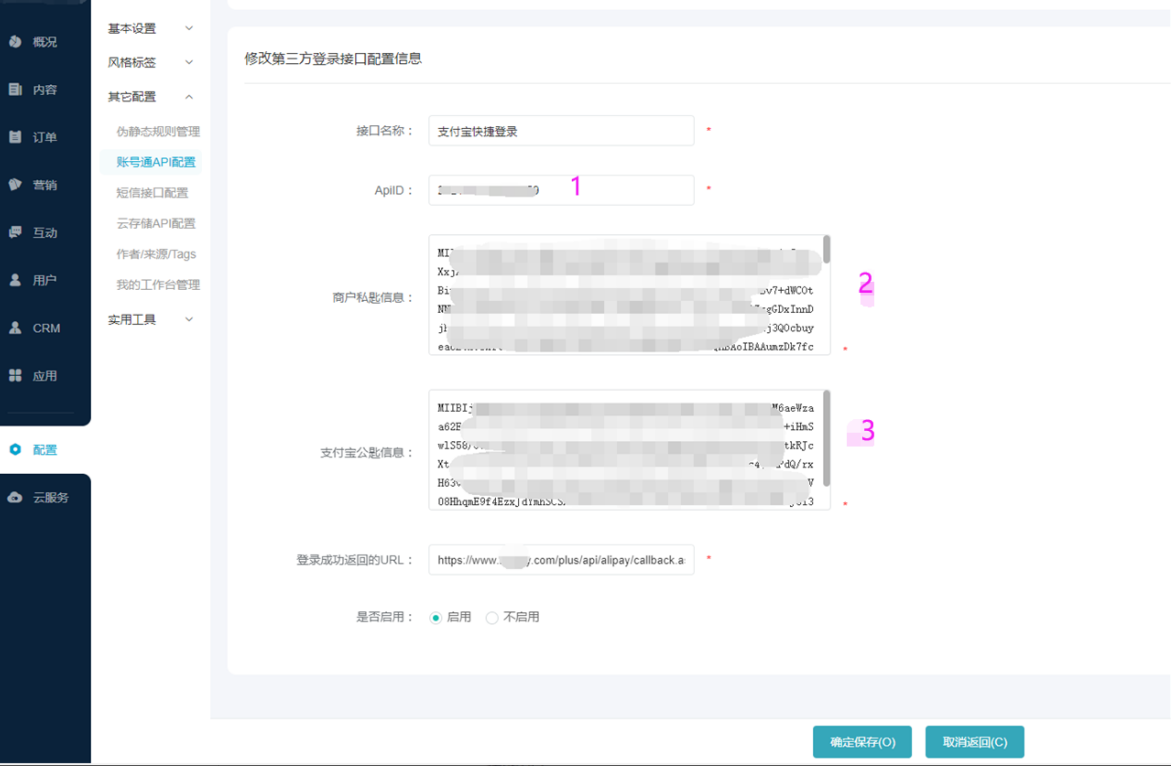Open the 内容 content section icon
Screen dimensions: 1171x766
pyautogui.click(x=15, y=90)
